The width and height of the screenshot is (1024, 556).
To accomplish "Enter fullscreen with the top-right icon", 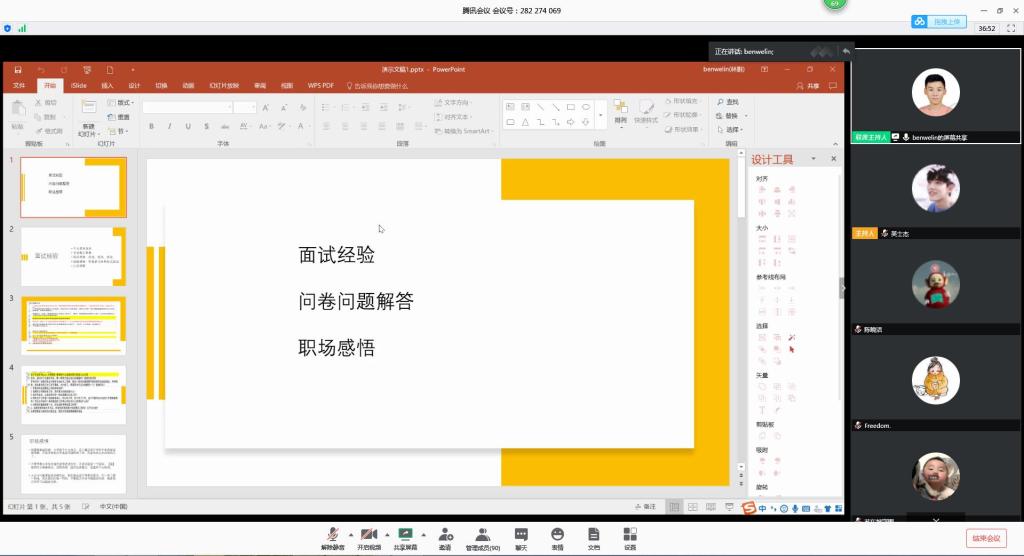I will tap(1011, 28).
